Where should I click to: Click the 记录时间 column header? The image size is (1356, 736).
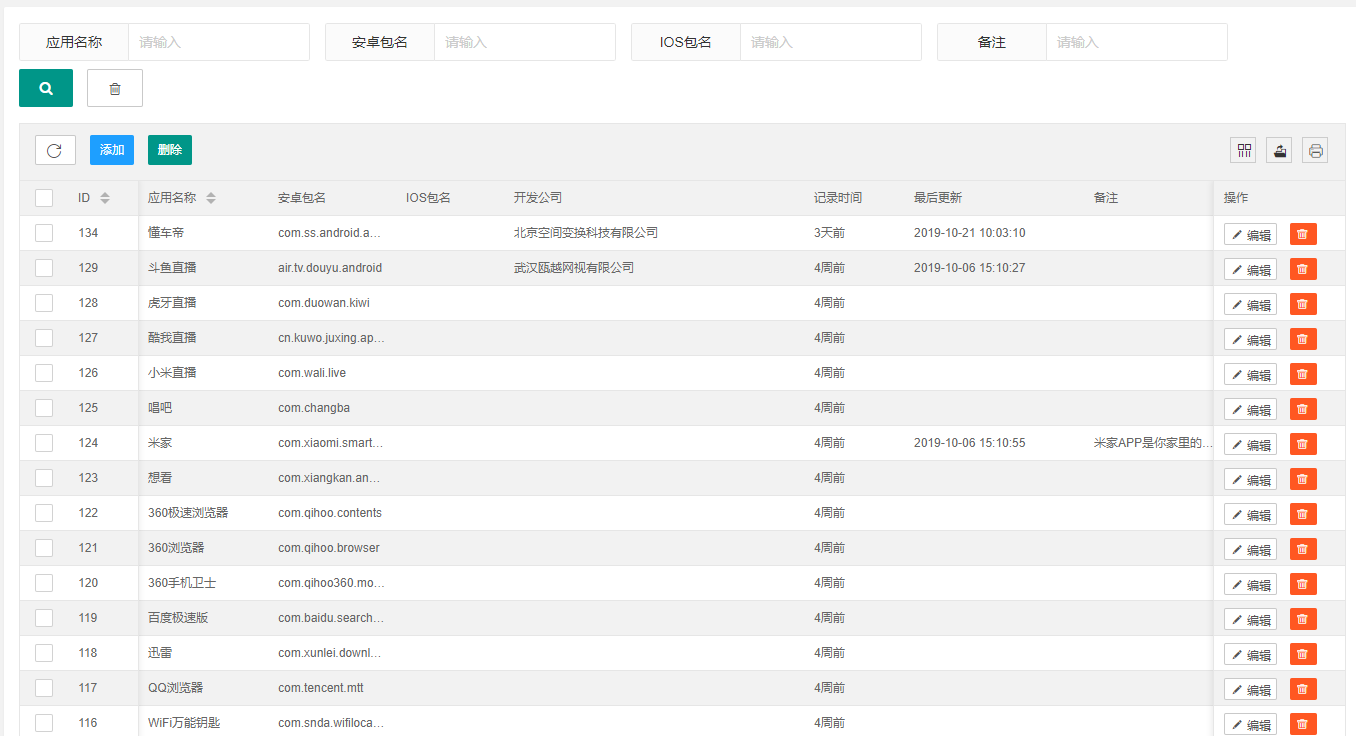pyautogui.click(x=838, y=198)
